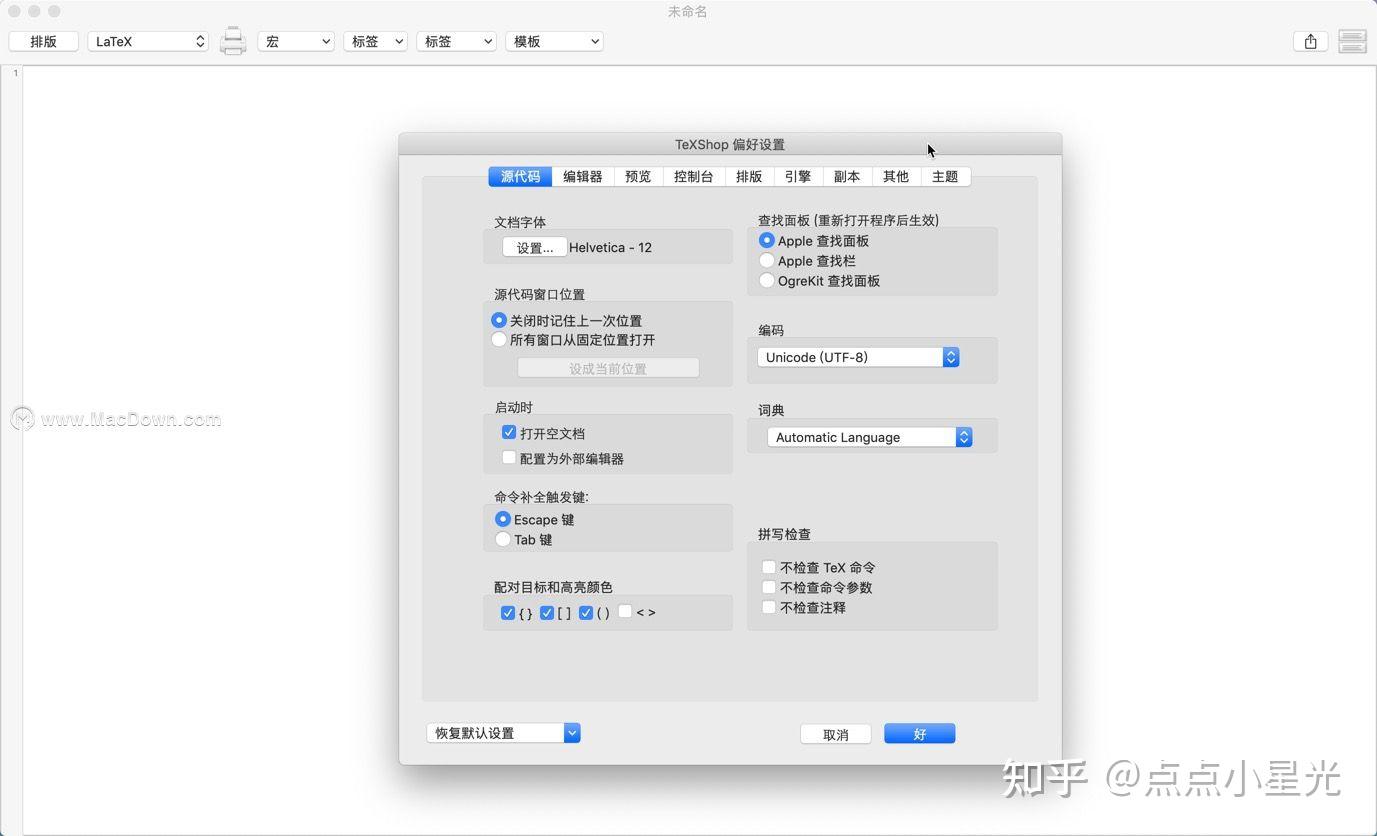Click the split window icon at top right
The height and width of the screenshot is (836, 1377).
(1352, 41)
